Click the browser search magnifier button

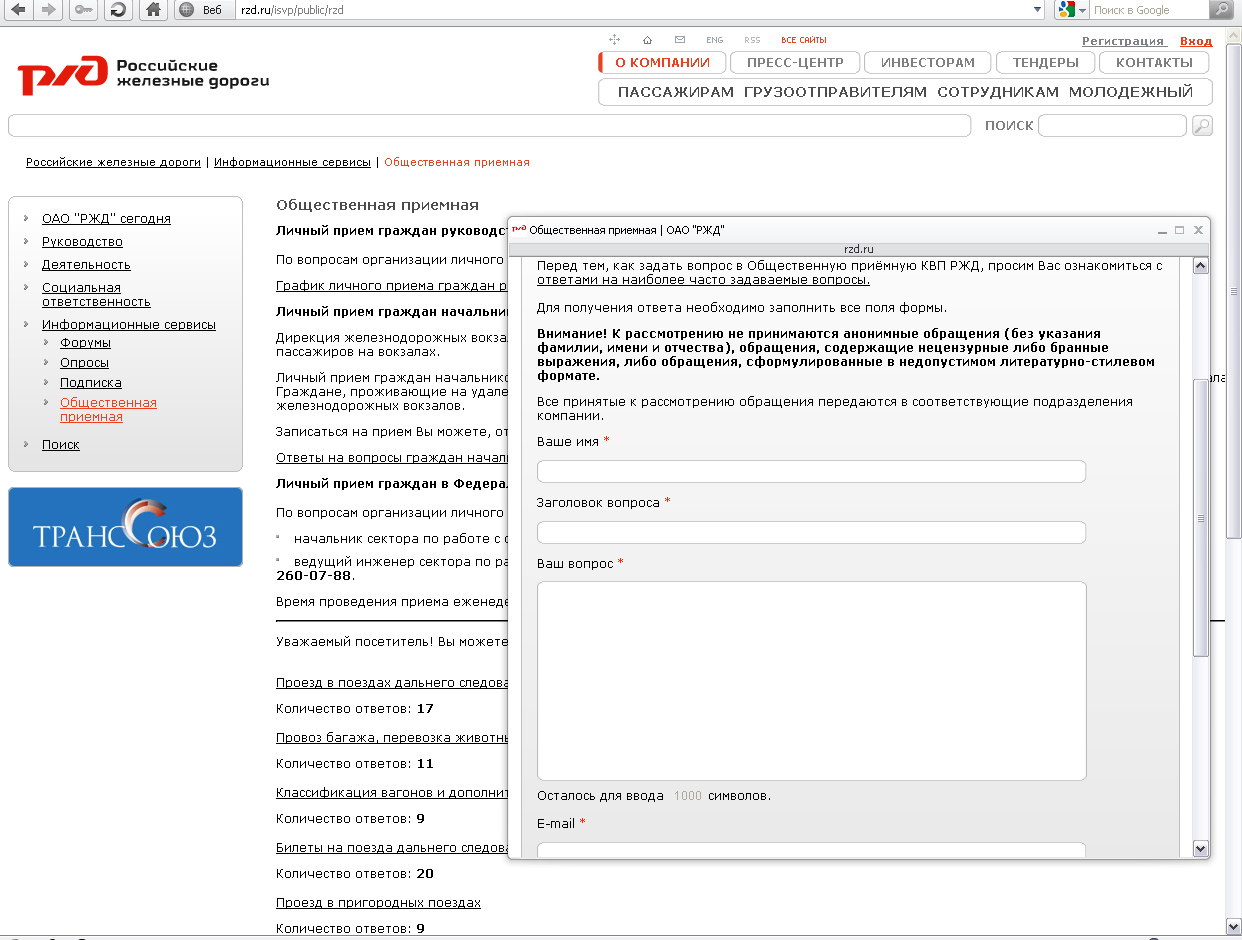(x=1221, y=10)
